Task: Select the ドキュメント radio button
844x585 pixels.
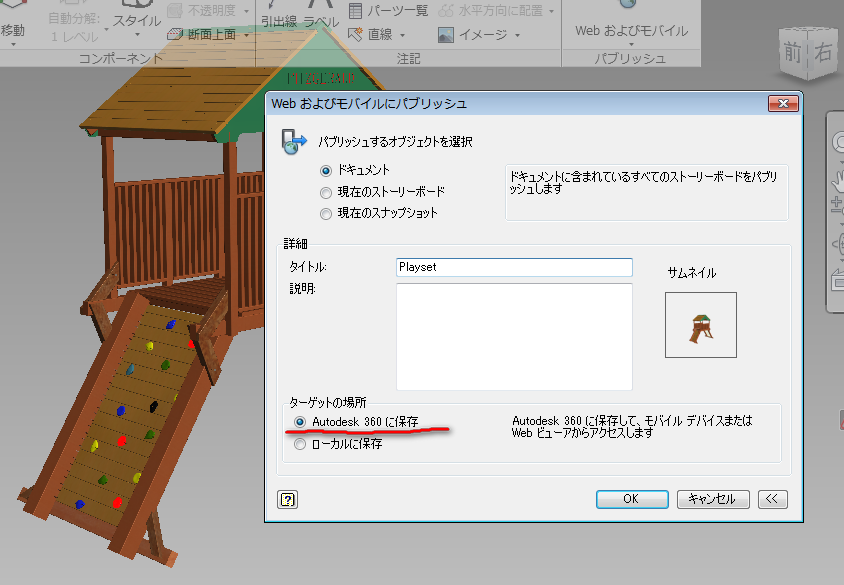Action: [325, 171]
